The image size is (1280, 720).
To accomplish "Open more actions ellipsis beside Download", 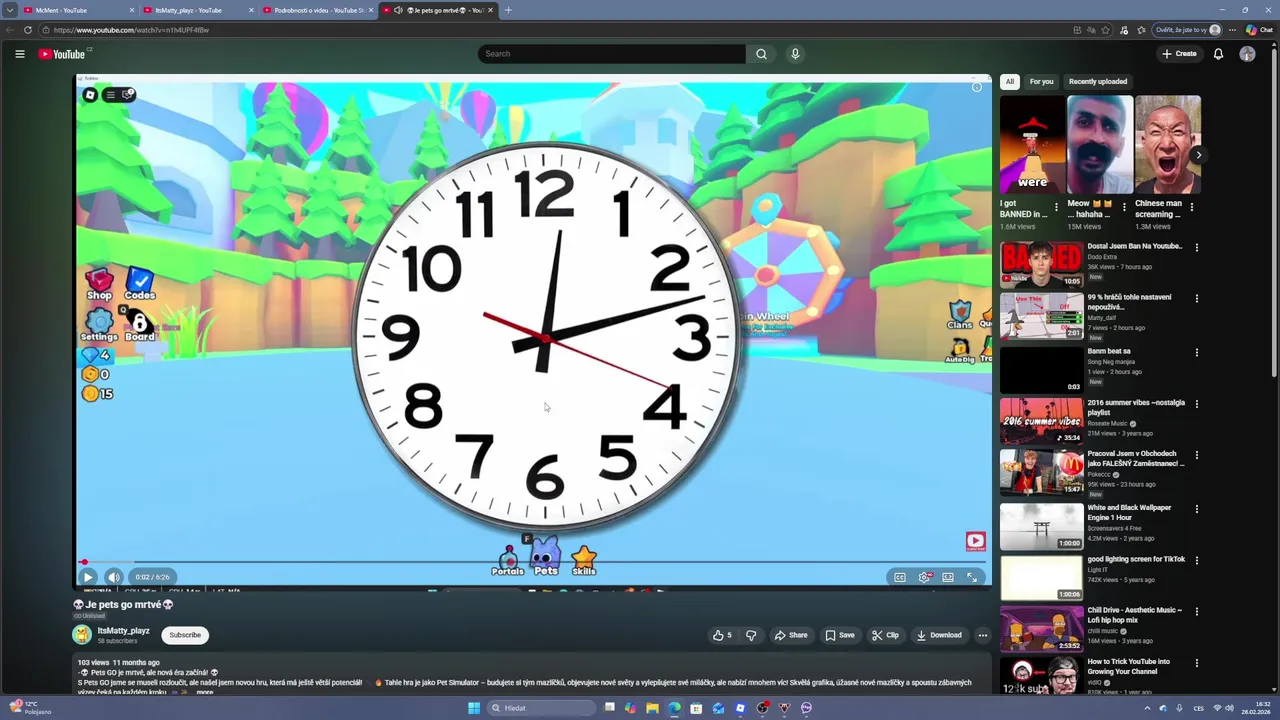I will (982, 635).
